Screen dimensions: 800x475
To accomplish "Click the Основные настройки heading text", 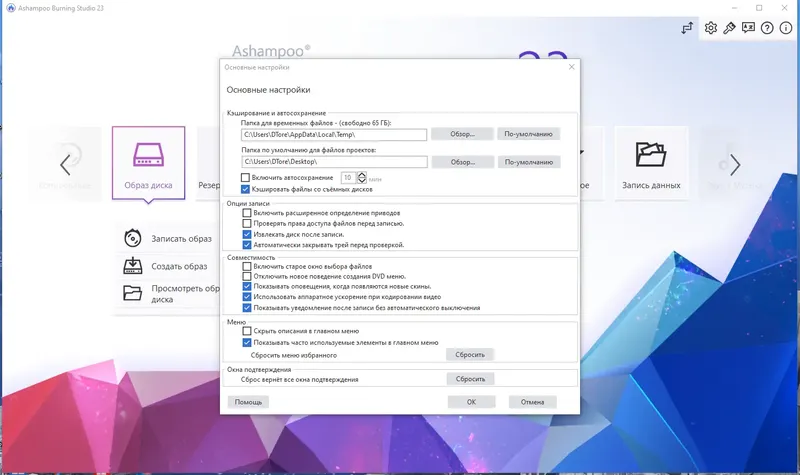I will click(268, 90).
